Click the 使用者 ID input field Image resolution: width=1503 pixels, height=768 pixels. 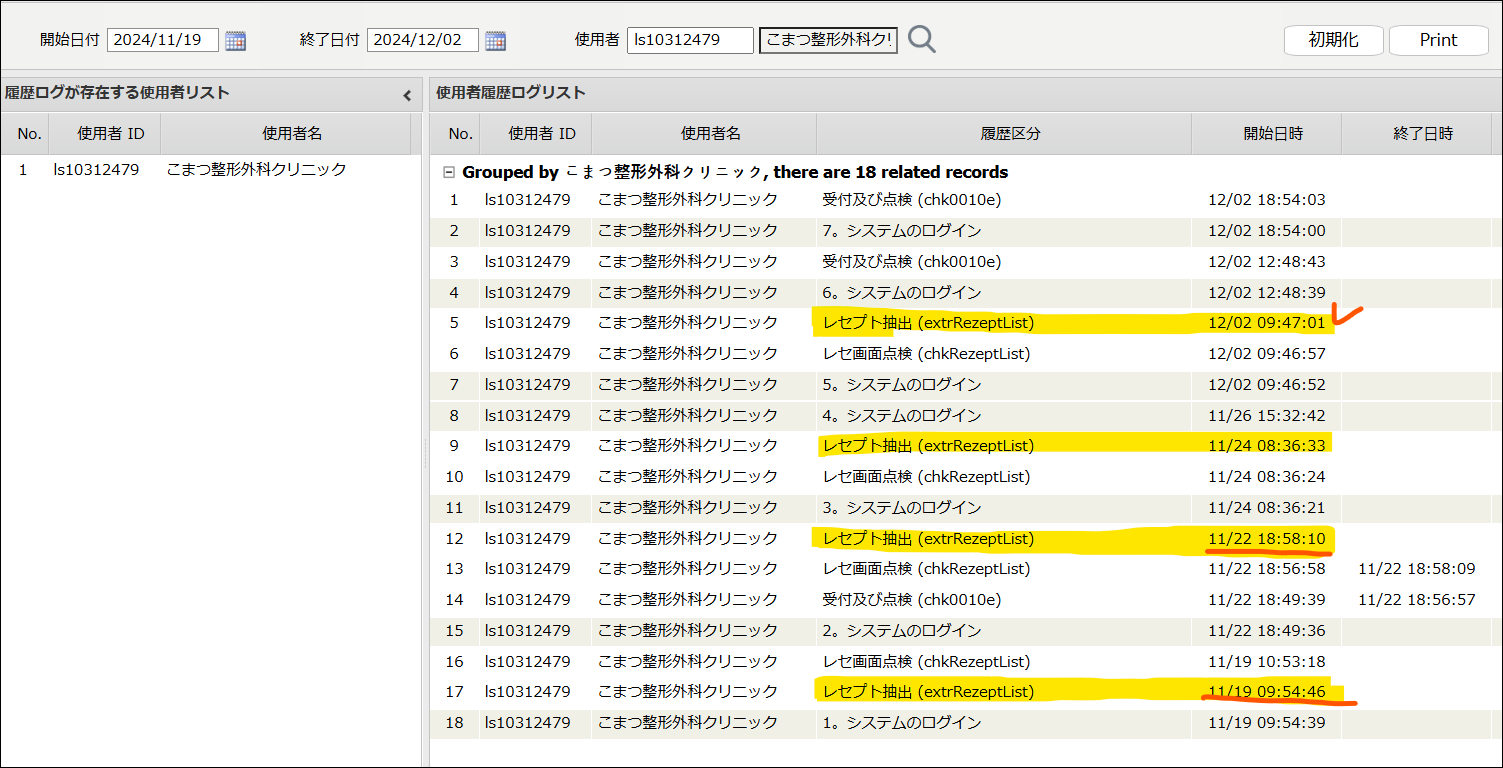click(690, 40)
